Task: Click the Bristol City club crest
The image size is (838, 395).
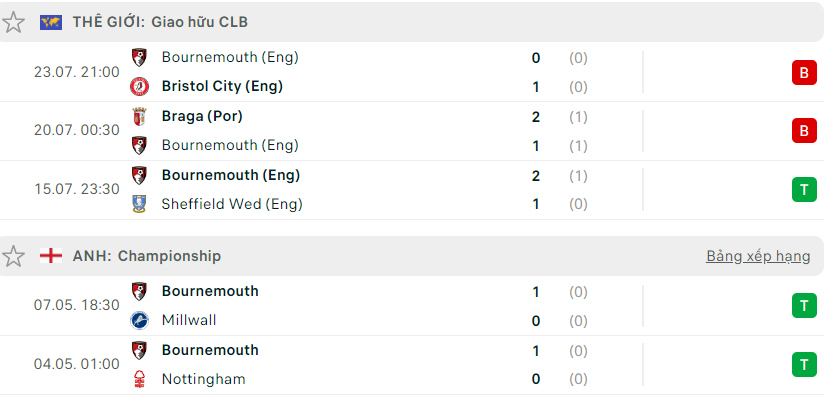Action: coord(139,87)
